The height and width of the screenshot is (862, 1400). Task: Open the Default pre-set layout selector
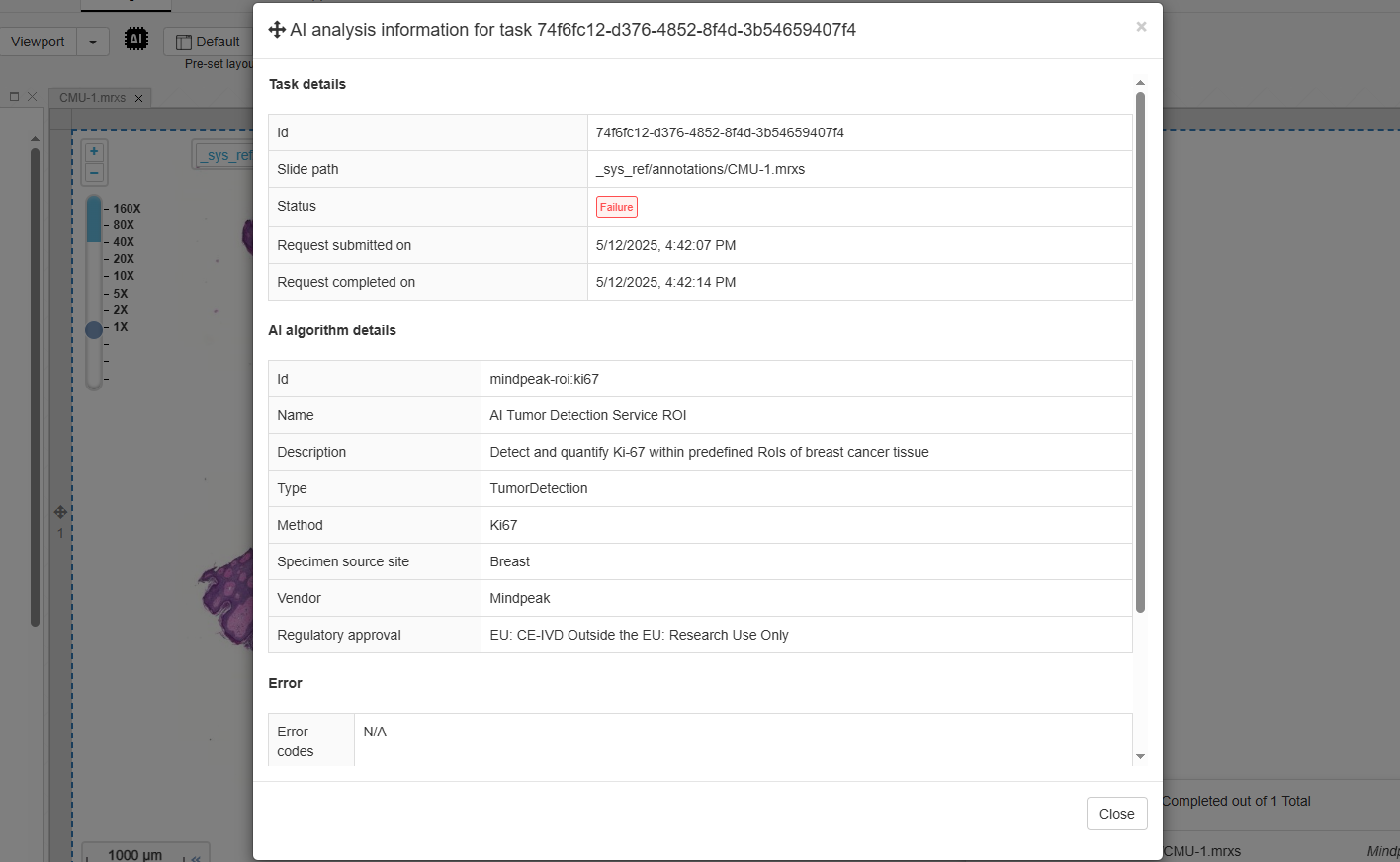209,42
